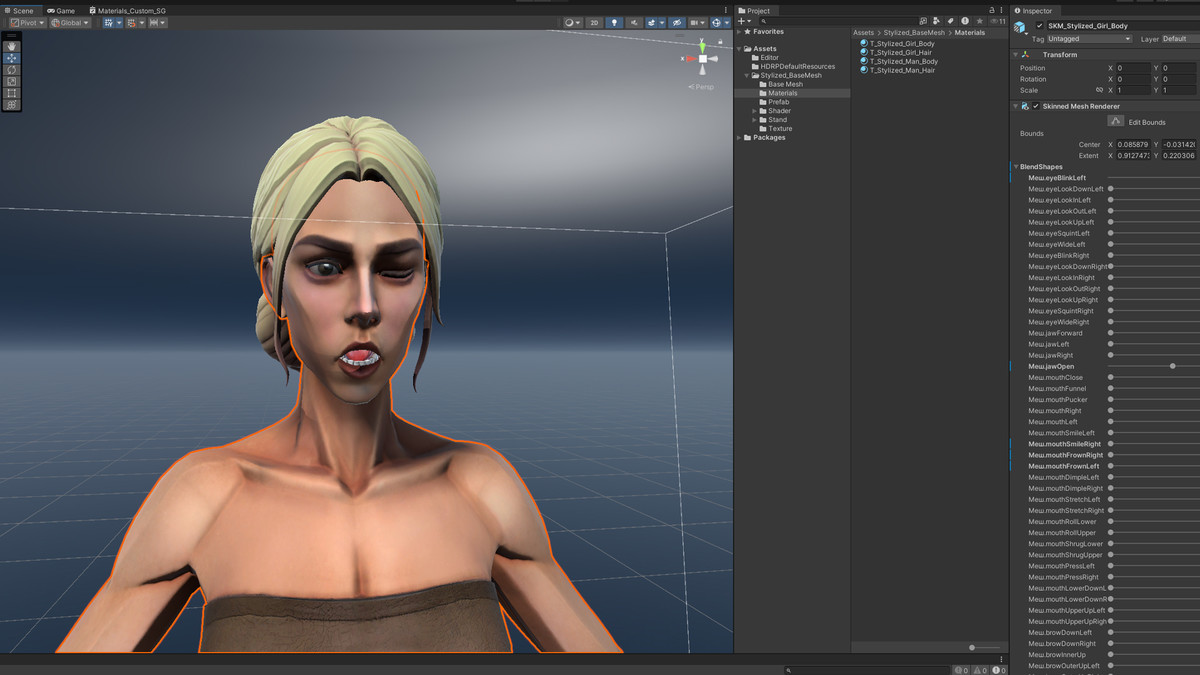Open the Pivot mode dropdown
The image size is (1200, 675).
point(28,22)
